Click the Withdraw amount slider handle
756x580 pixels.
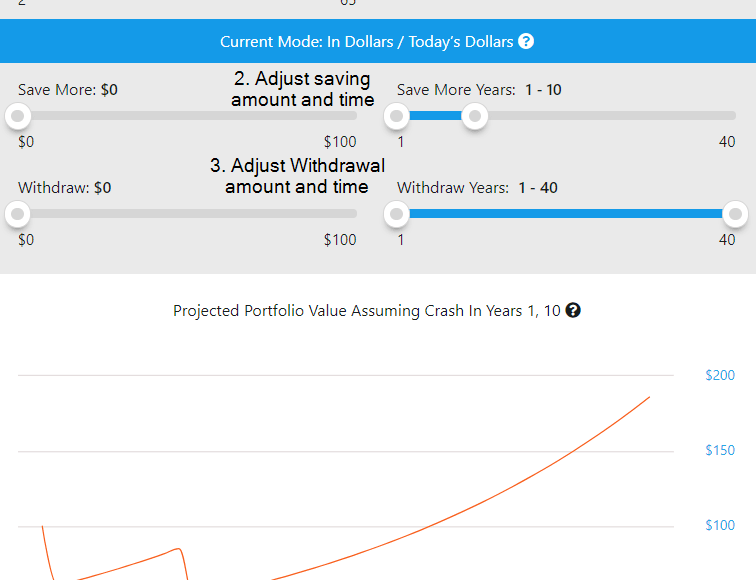(18, 213)
